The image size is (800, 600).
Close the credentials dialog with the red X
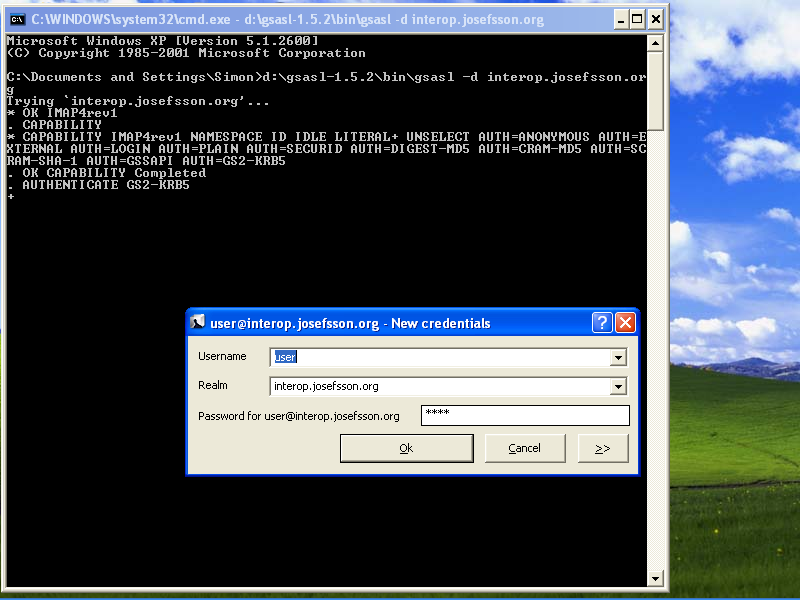coord(625,322)
